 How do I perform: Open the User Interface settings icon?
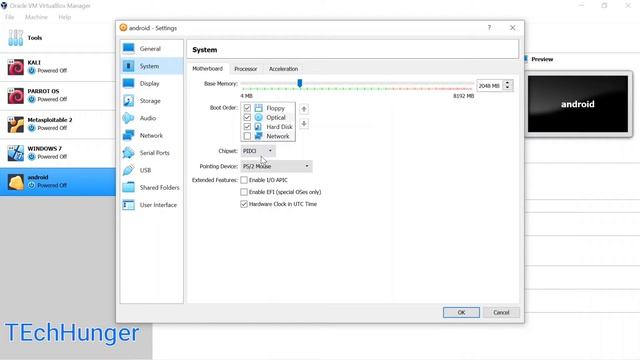pyautogui.click(x=129, y=204)
